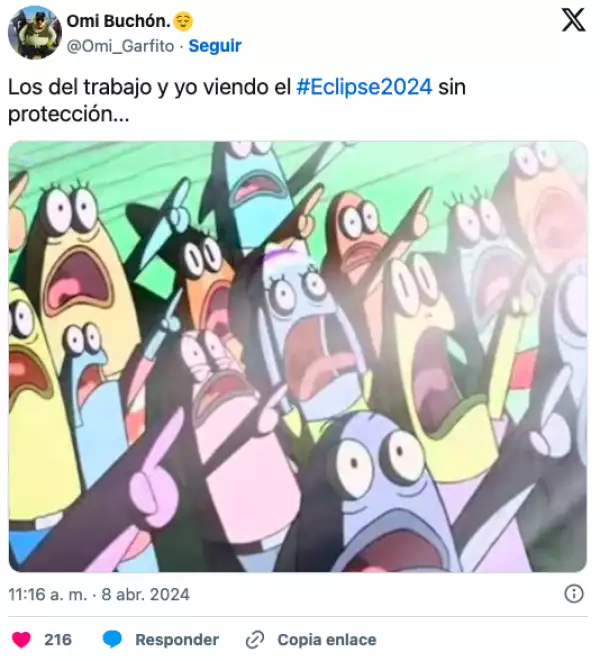This screenshot has height=661, width=600.
Task: Click the chain link icon
Action: 255,640
